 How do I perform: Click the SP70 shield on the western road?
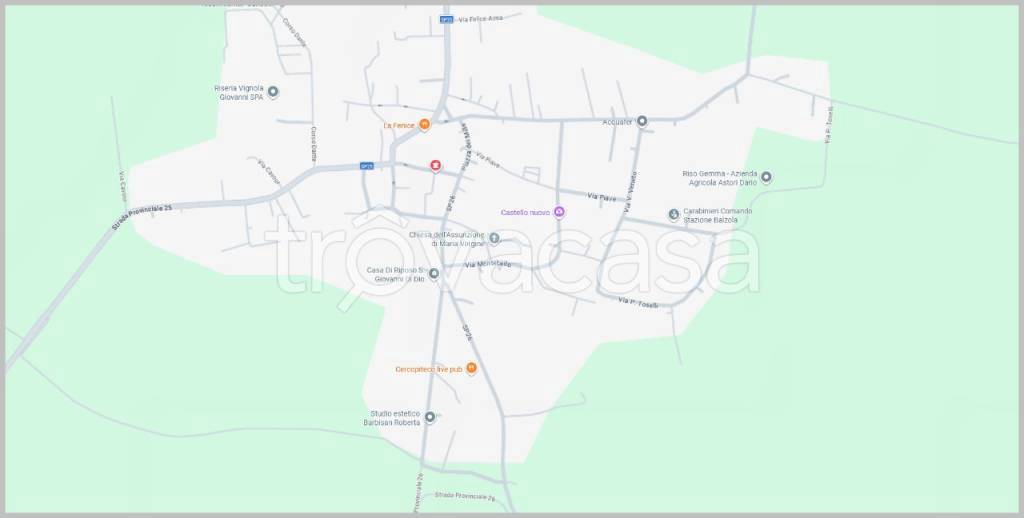point(366,166)
